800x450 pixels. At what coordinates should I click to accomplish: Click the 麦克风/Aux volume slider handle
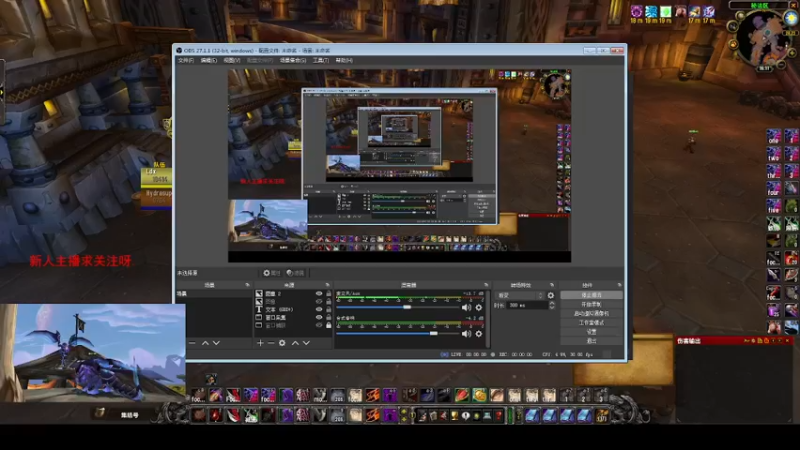pos(407,307)
